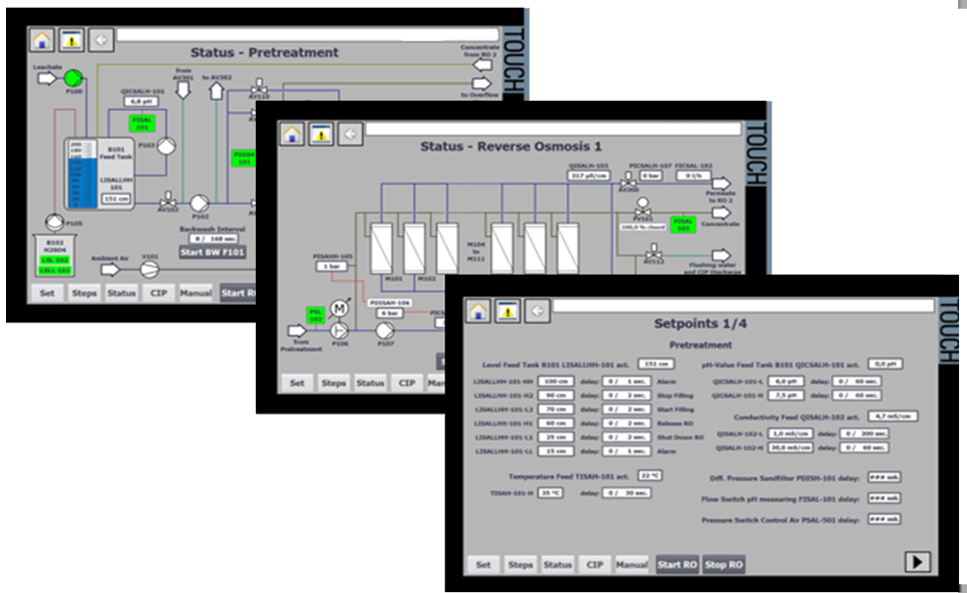Click the back arrow on the Reverse Osmosis screen

(349, 134)
